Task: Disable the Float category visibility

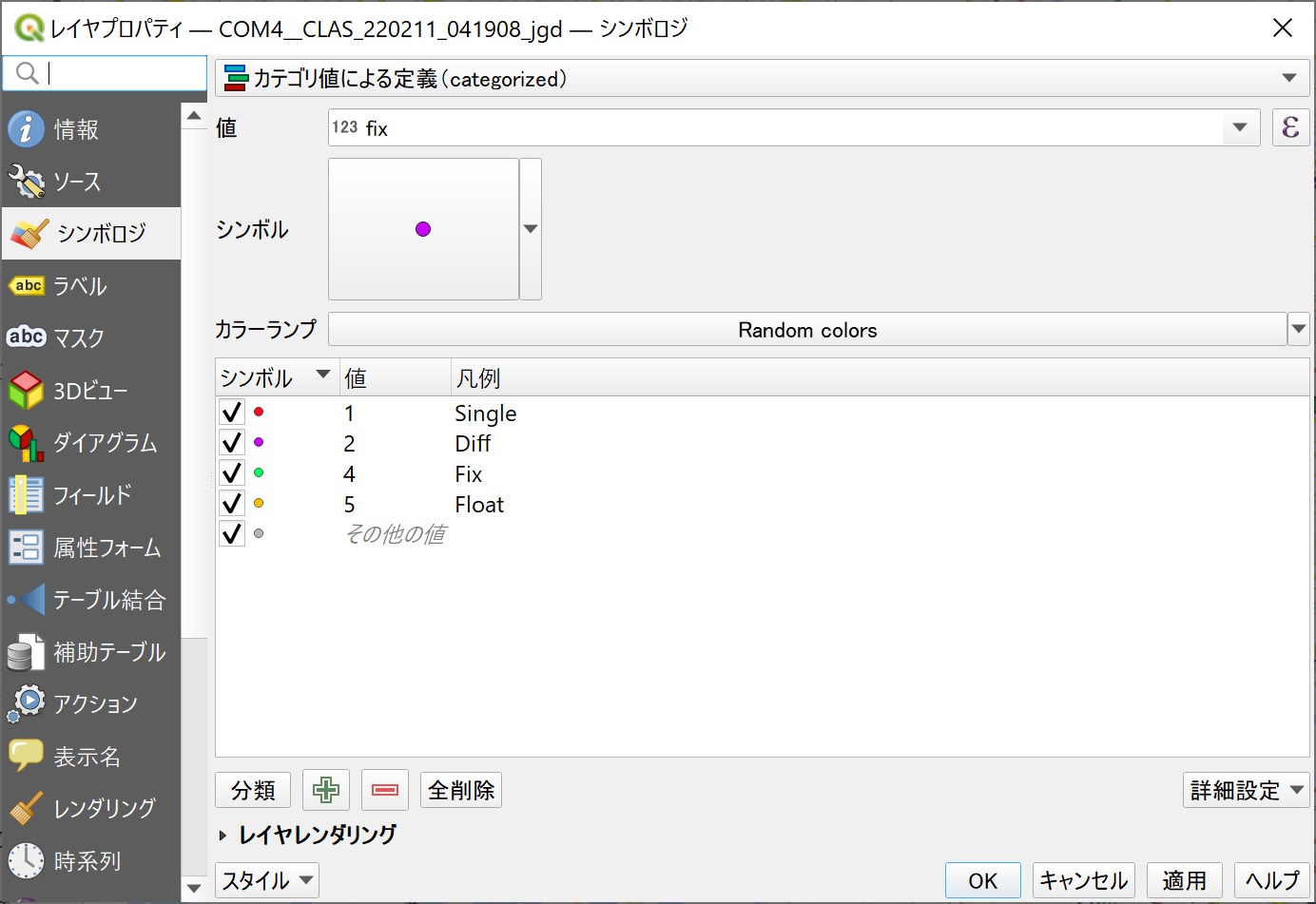Action: (231, 503)
